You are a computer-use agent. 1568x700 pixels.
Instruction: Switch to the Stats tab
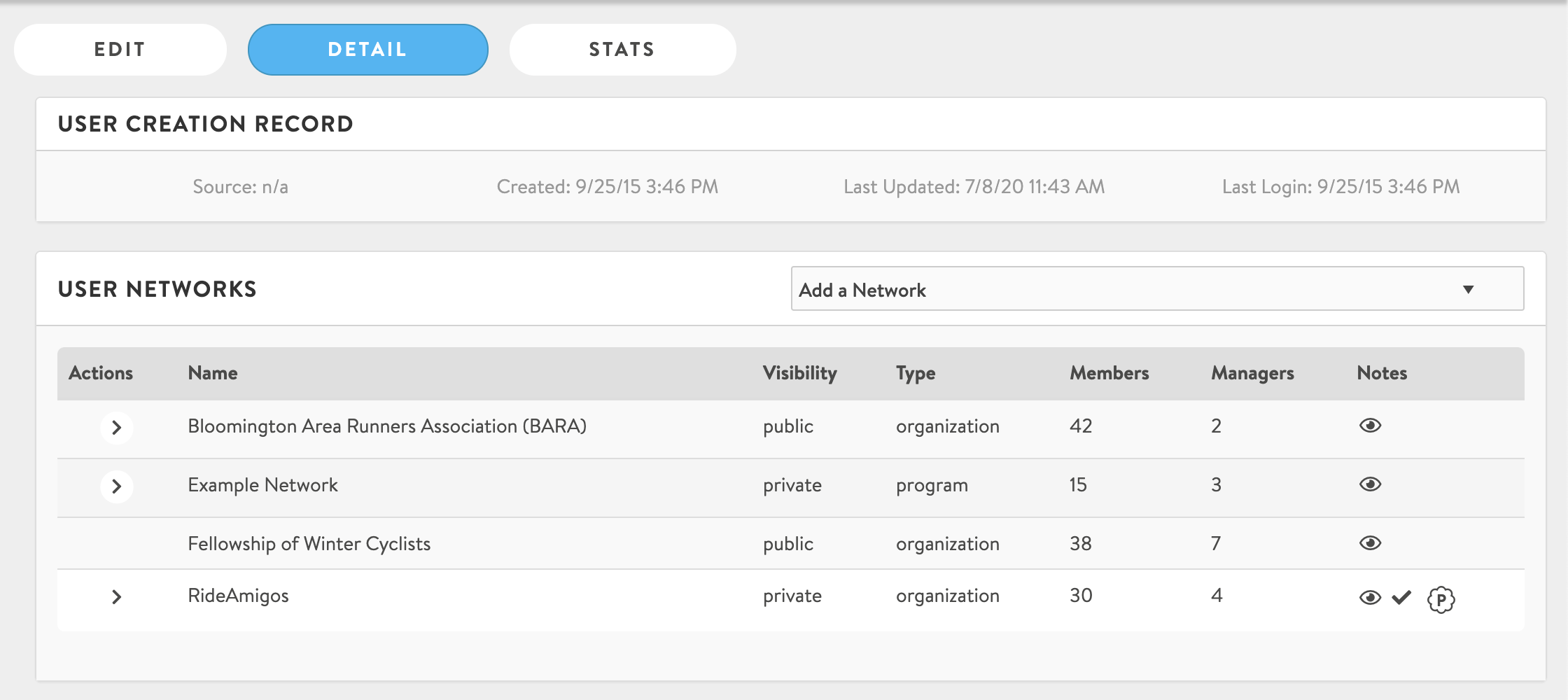click(x=622, y=50)
